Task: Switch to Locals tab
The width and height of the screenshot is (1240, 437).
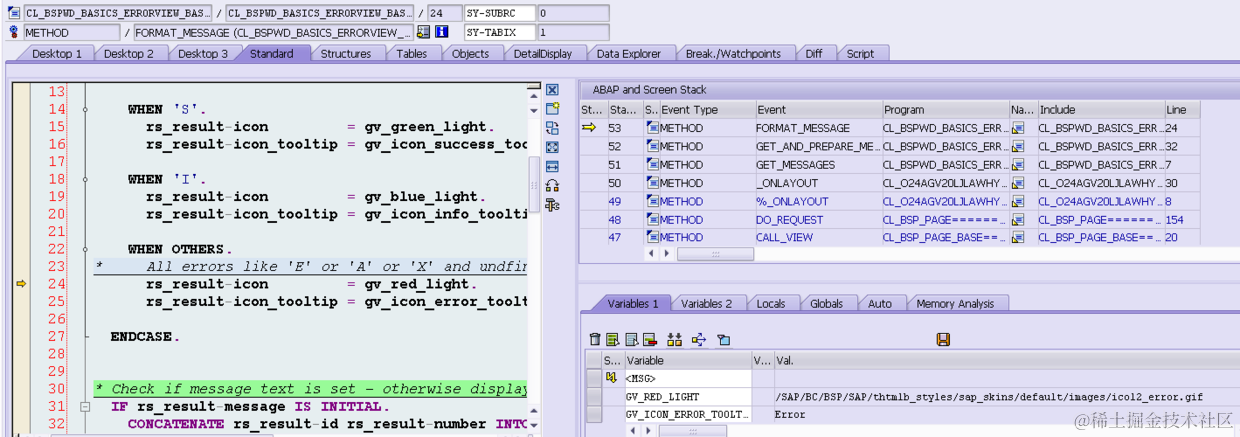Action: (770, 304)
